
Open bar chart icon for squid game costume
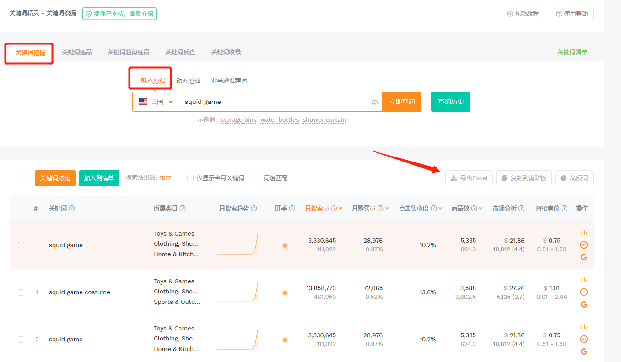click(x=584, y=280)
